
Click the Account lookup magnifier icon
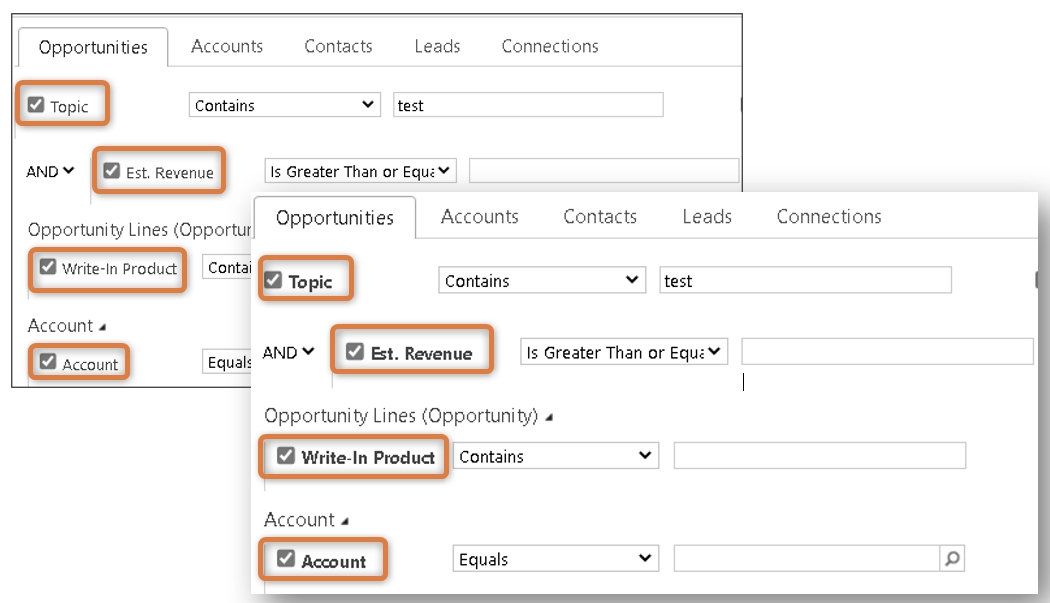pos(952,559)
